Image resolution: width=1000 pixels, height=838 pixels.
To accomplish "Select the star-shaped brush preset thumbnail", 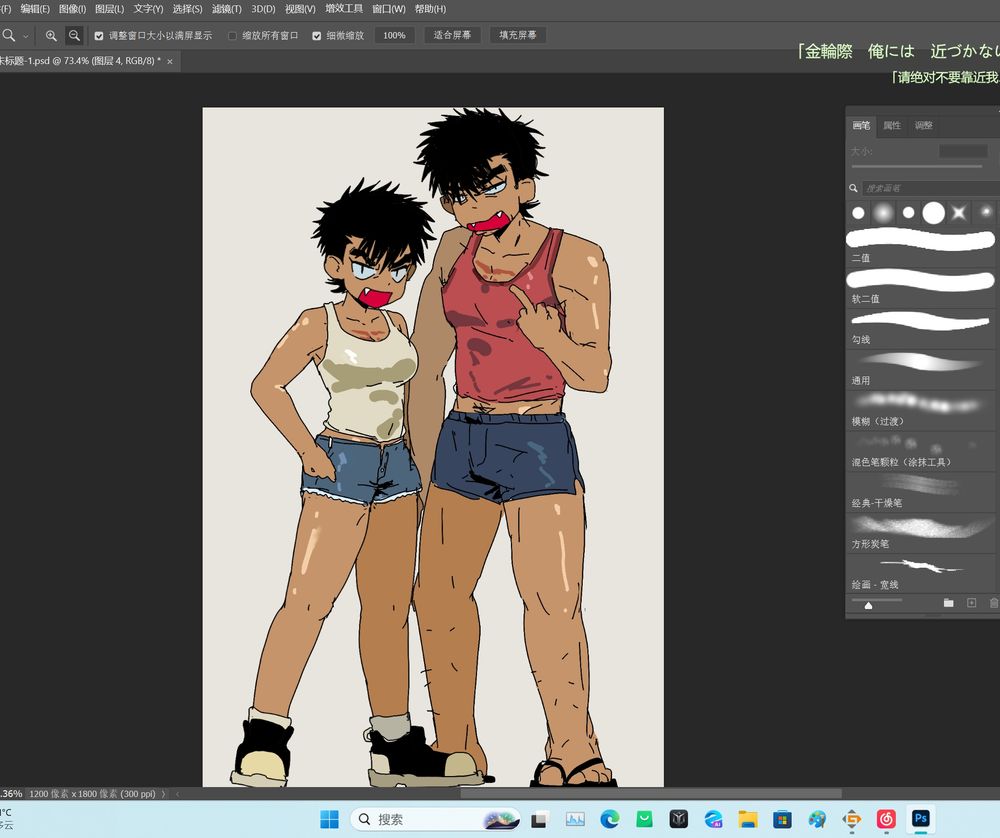I will coord(959,212).
